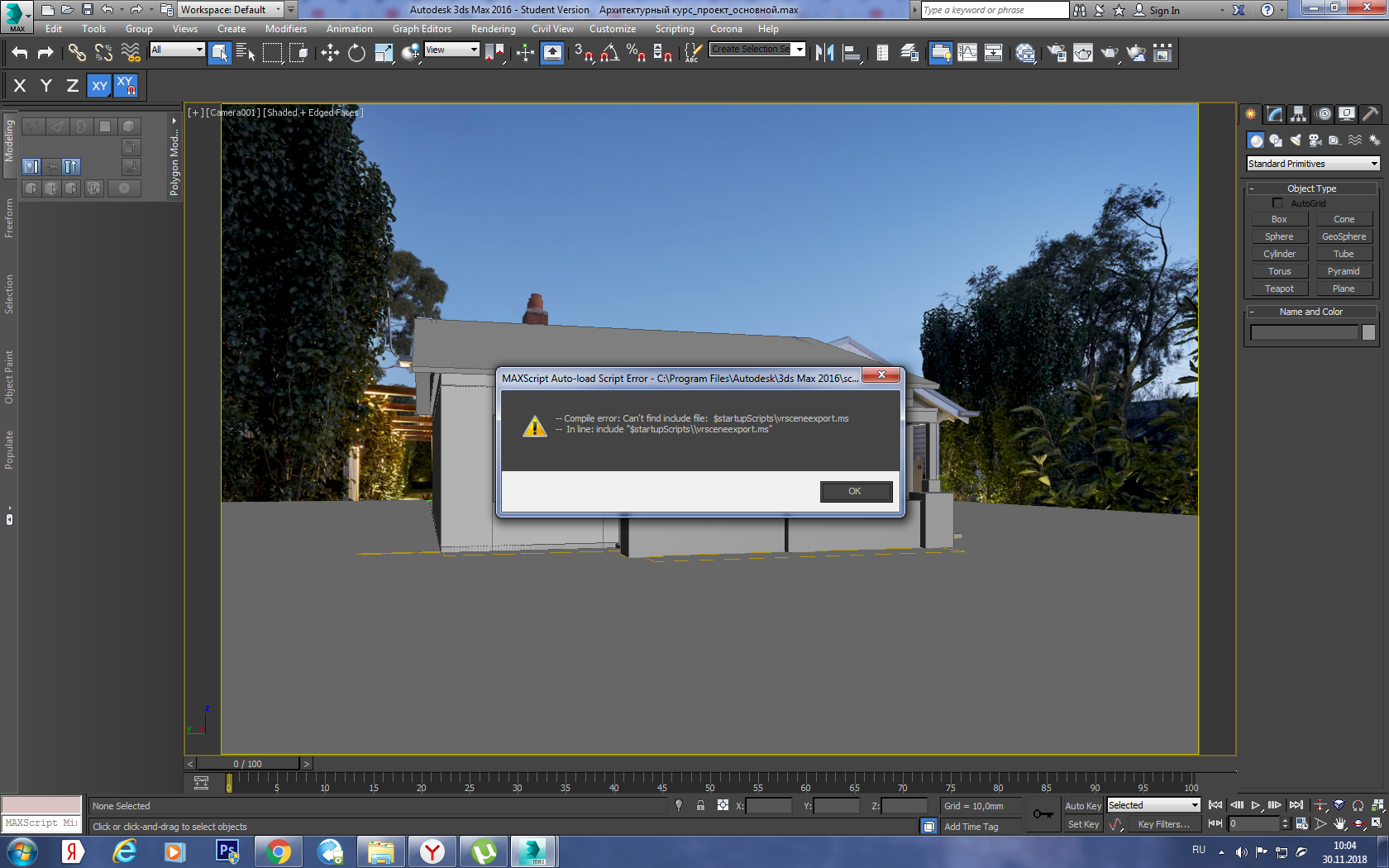This screenshot has width=1389, height=868.
Task: Collapse the Object Type rollout
Action: [x=1311, y=188]
